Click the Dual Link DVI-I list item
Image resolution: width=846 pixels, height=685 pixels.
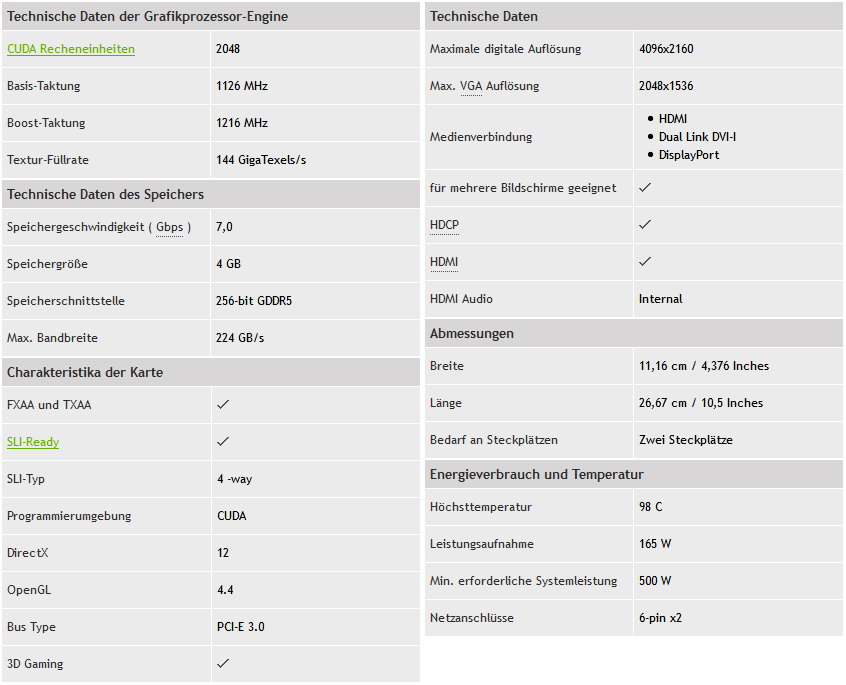[697, 137]
